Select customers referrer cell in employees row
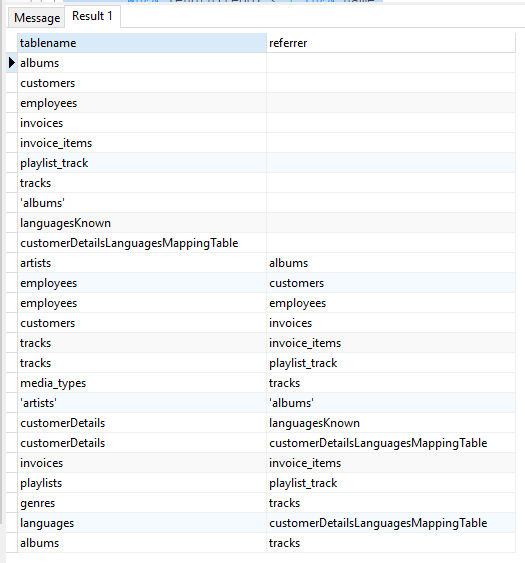This screenshot has height=563, width=525. tap(391, 283)
